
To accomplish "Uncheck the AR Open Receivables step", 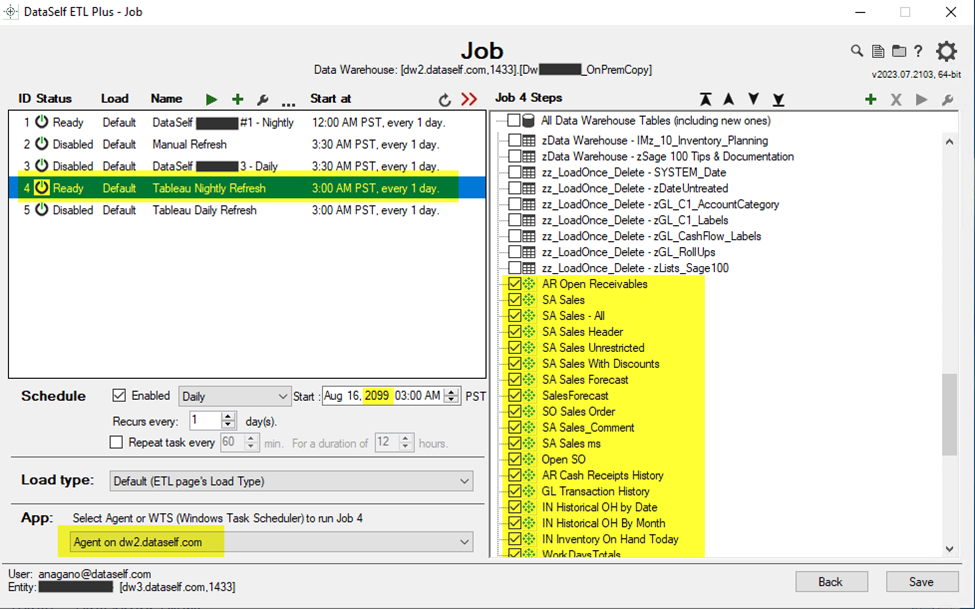I will [514, 284].
